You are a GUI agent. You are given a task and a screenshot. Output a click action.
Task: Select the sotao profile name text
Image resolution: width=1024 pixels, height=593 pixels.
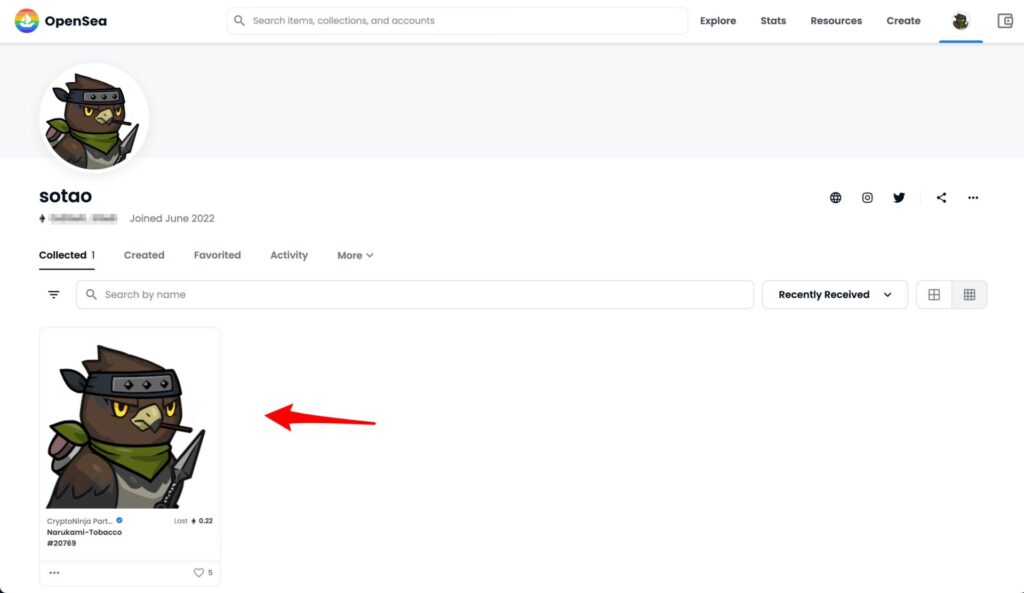[65, 196]
